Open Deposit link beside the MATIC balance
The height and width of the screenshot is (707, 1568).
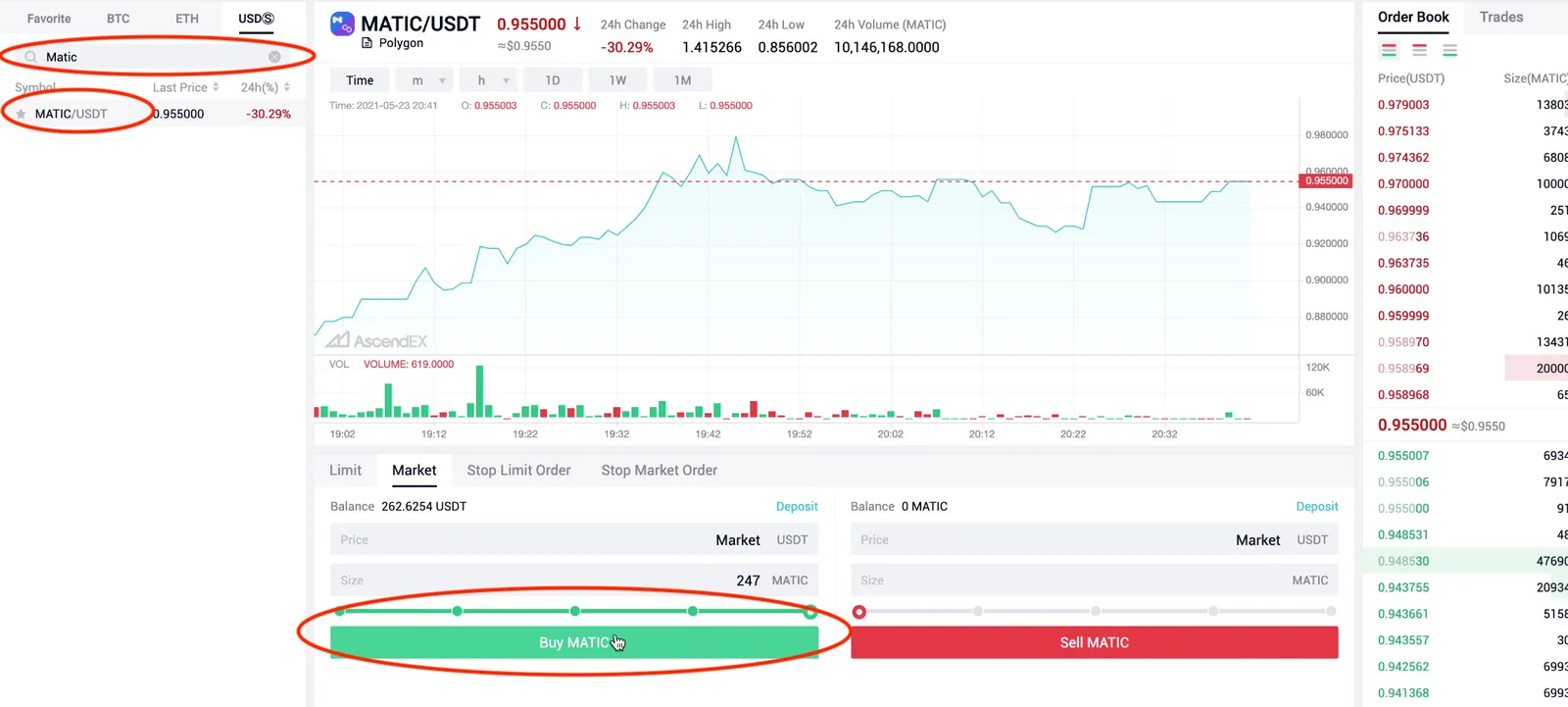click(x=1317, y=507)
